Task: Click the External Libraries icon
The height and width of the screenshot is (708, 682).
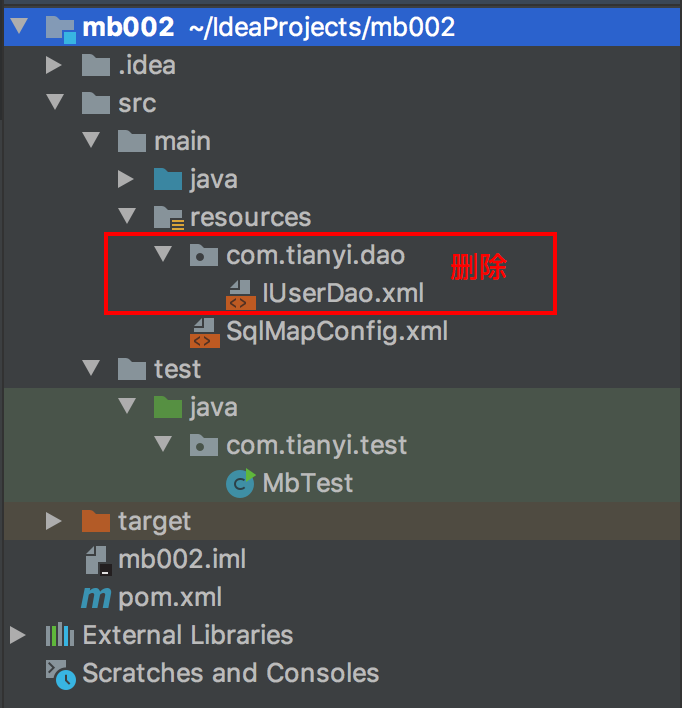Action: (60, 635)
